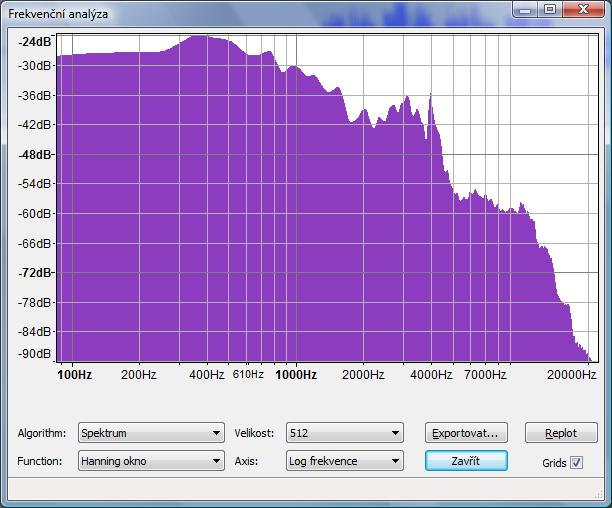Expand the Function dropdown with Hanning okno

(151, 461)
